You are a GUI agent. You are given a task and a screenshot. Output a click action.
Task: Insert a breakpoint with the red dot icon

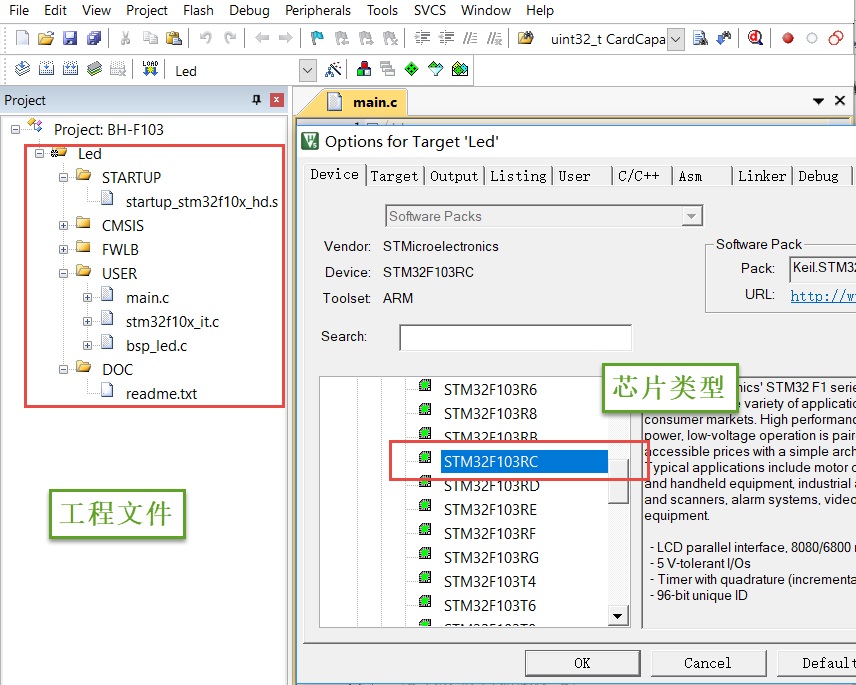coord(787,38)
